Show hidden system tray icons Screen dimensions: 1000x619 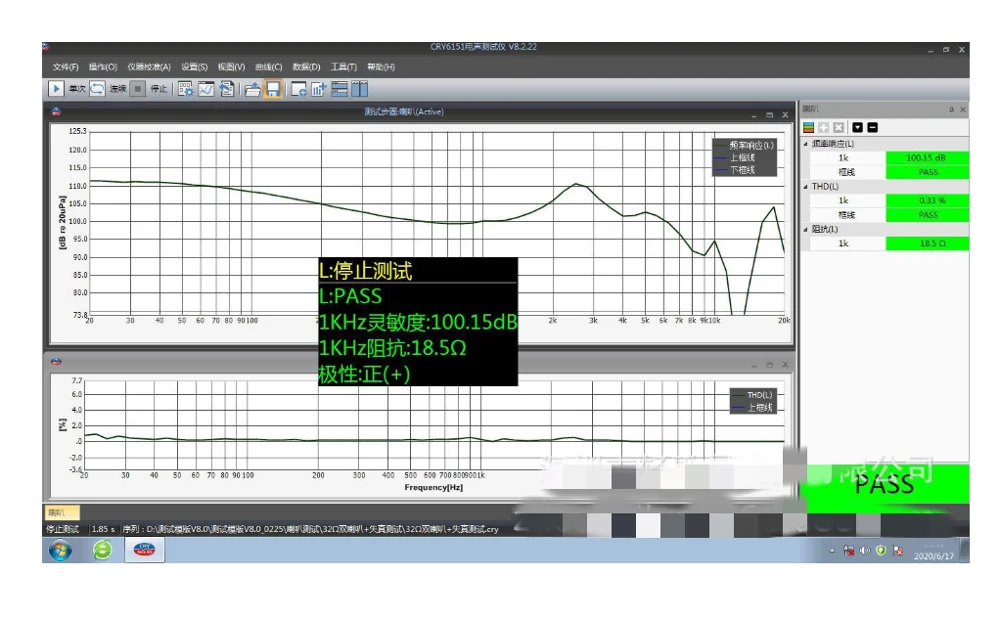coord(832,551)
